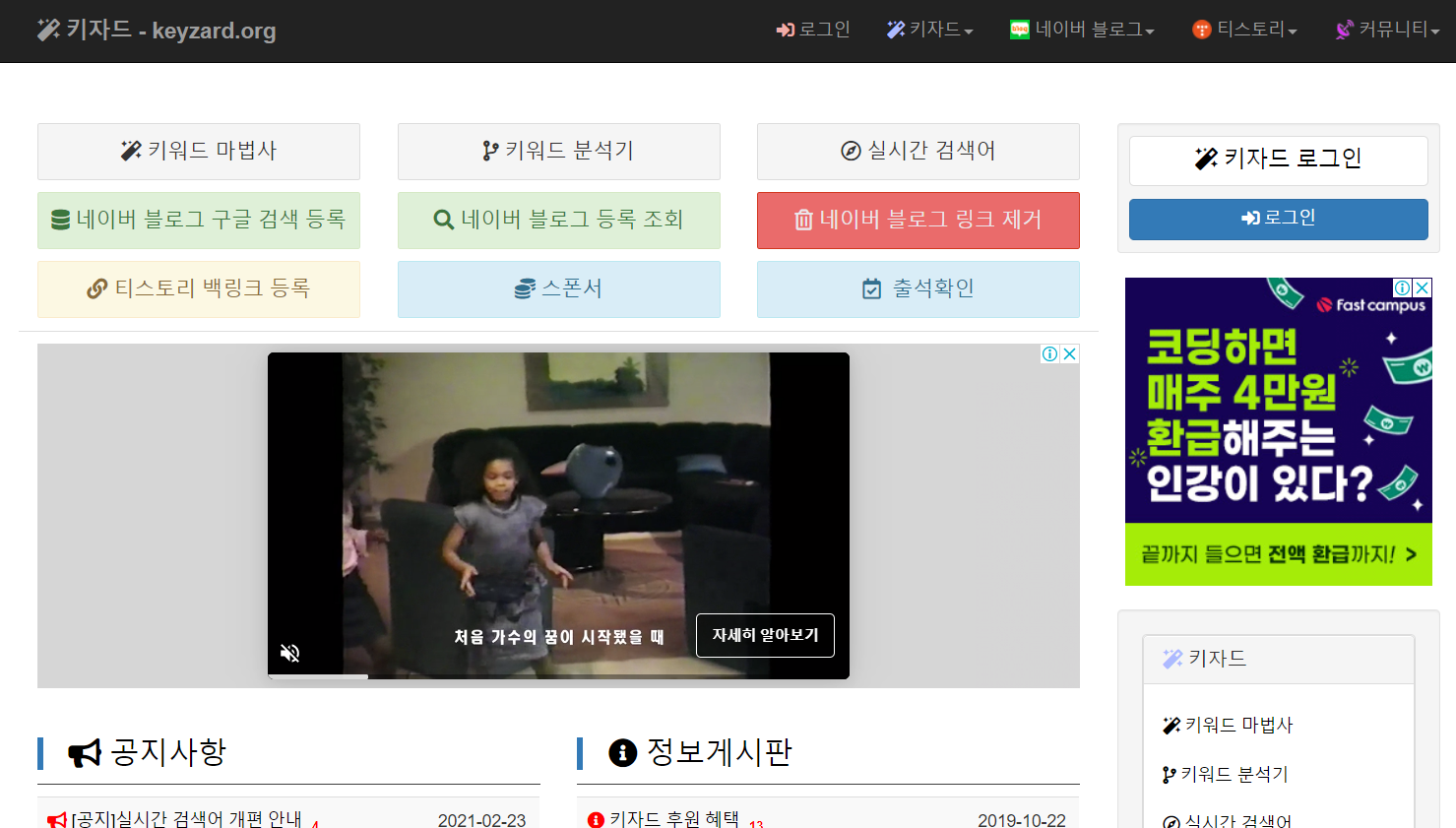1456x828 pixels.
Task: Open the 키워드 분석기 button
Action: click(559, 151)
